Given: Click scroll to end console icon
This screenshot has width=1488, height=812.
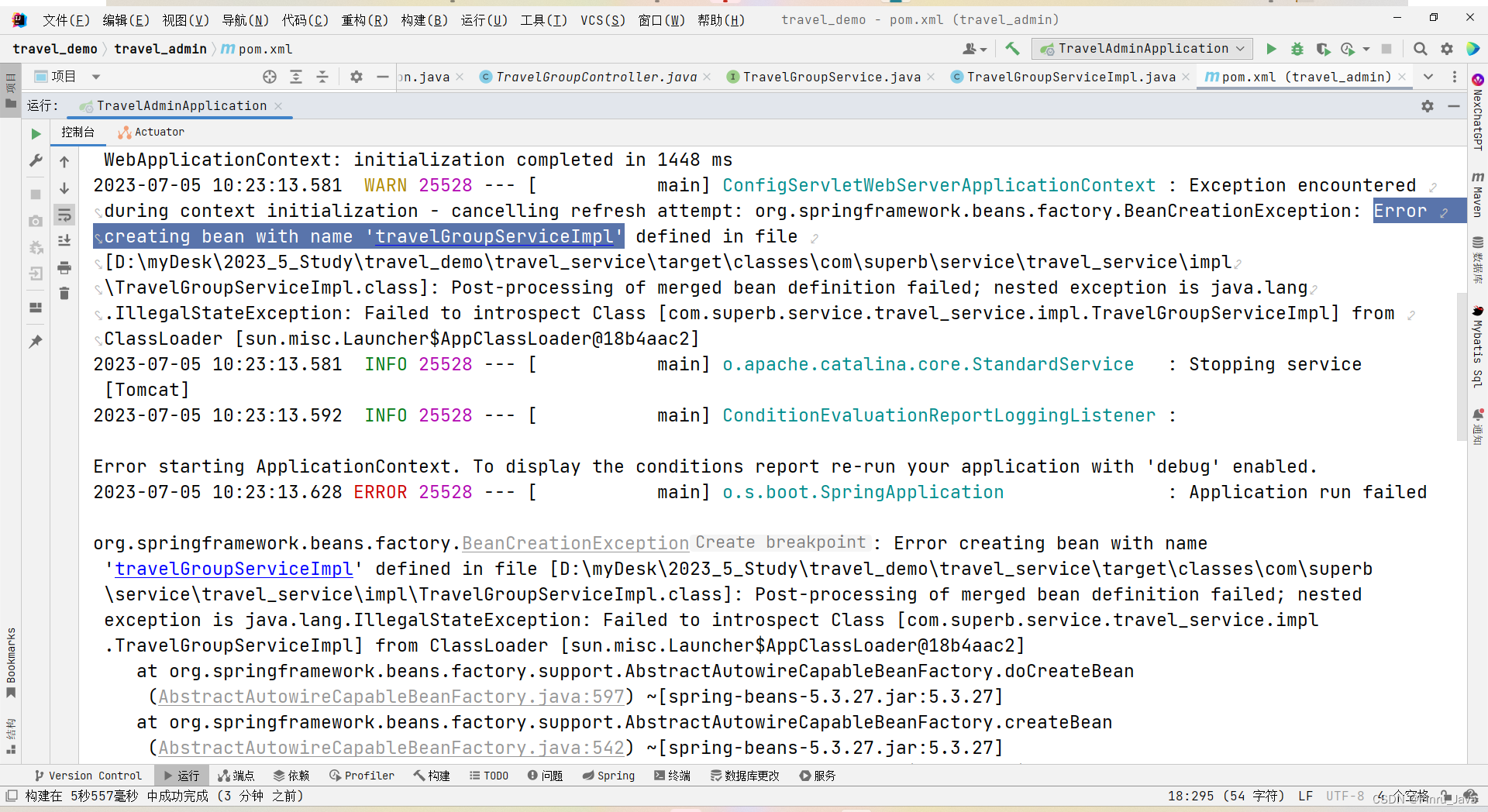Looking at the screenshot, I should 64,241.
